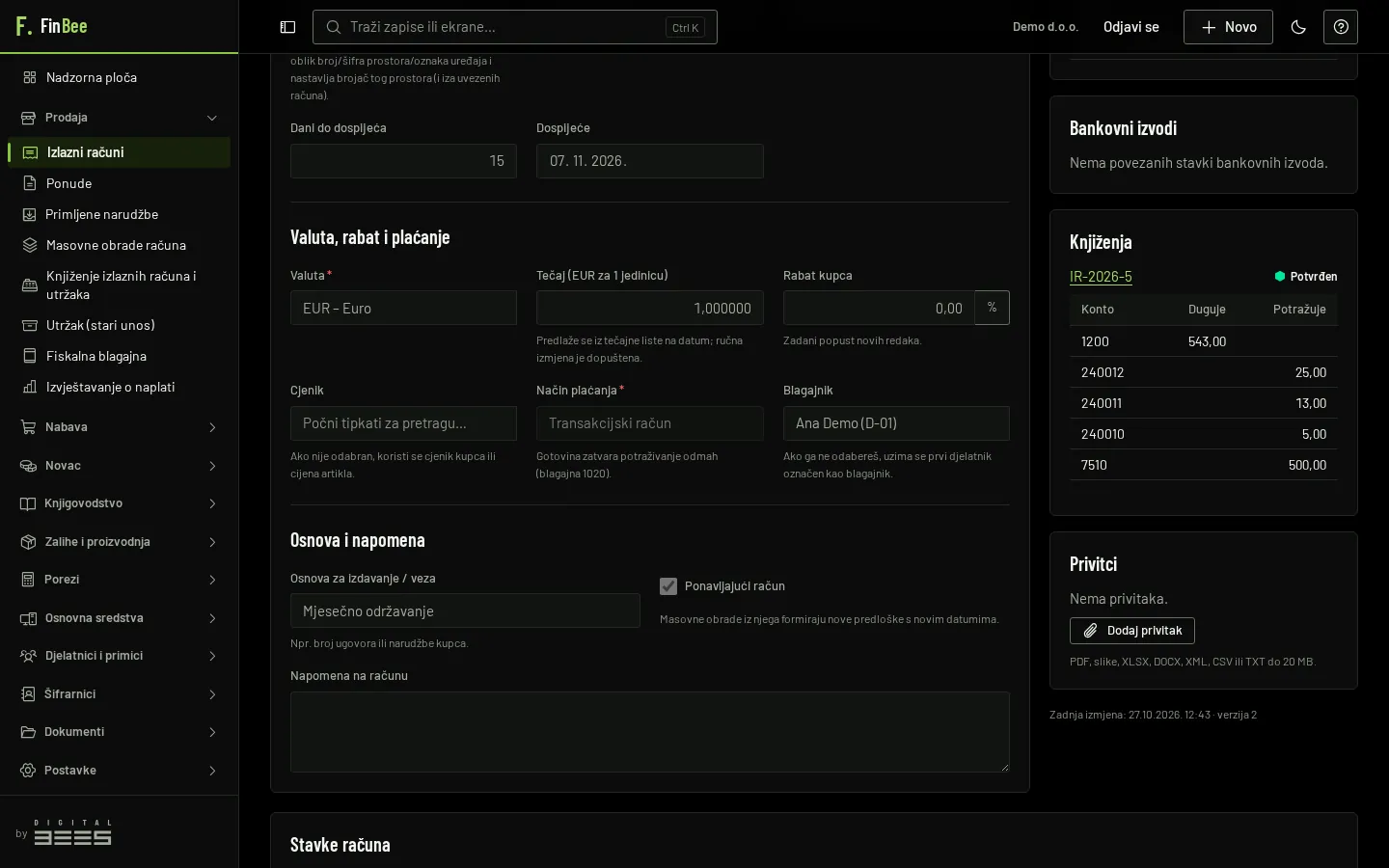Expand the Zalihe i proizvodnja section

(120, 542)
